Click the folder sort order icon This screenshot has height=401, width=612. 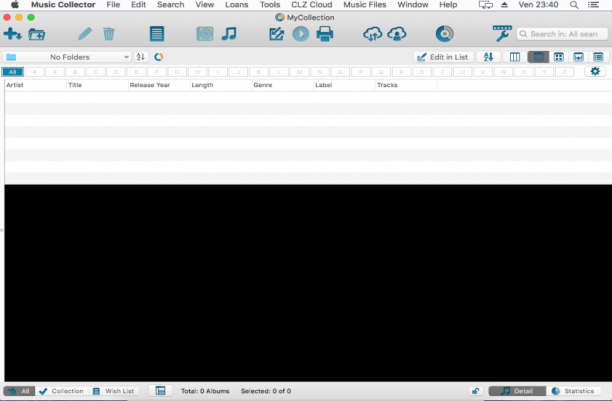pyautogui.click(x=141, y=57)
